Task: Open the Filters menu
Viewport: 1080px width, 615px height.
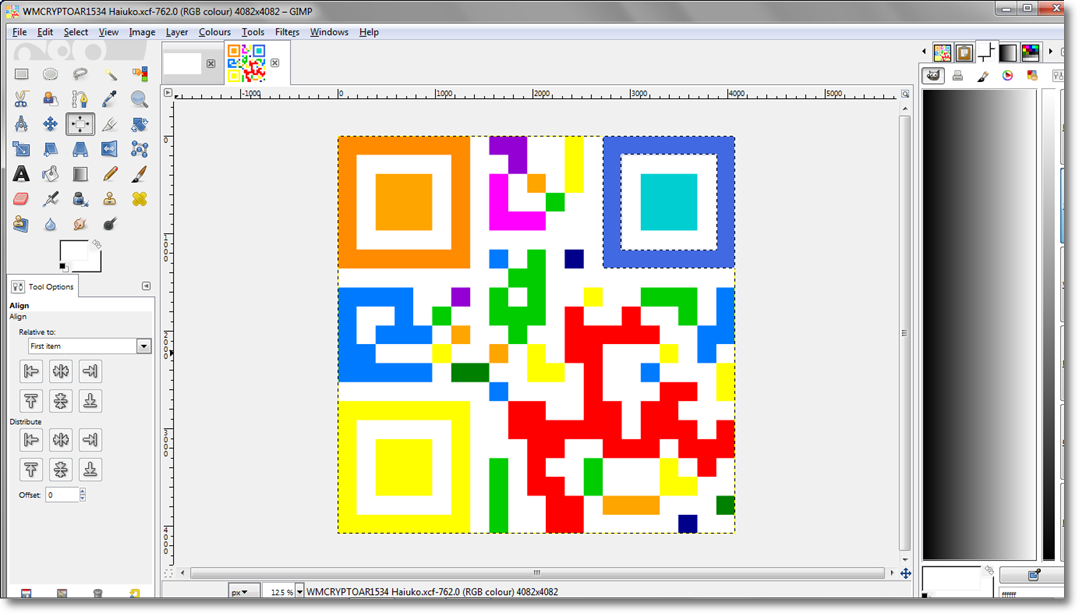Action: [x=287, y=32]
